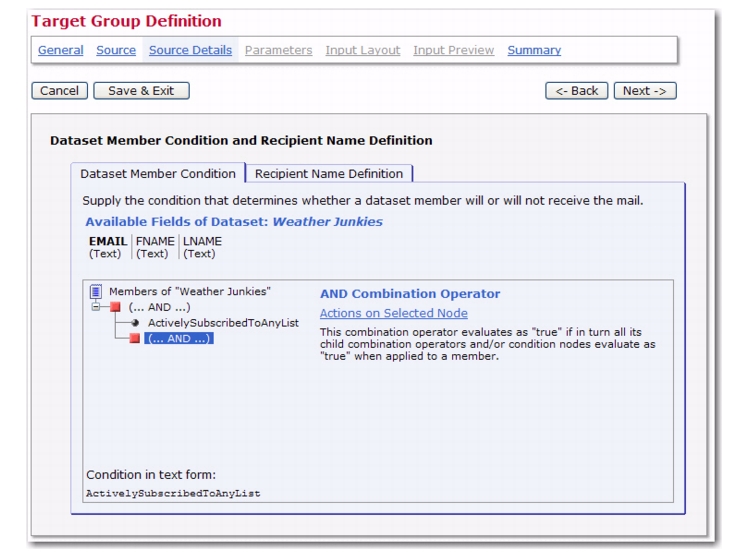Click the LNAME (Text) field
The width and height of the screenshot is (743, 557).
click(202, 247)
